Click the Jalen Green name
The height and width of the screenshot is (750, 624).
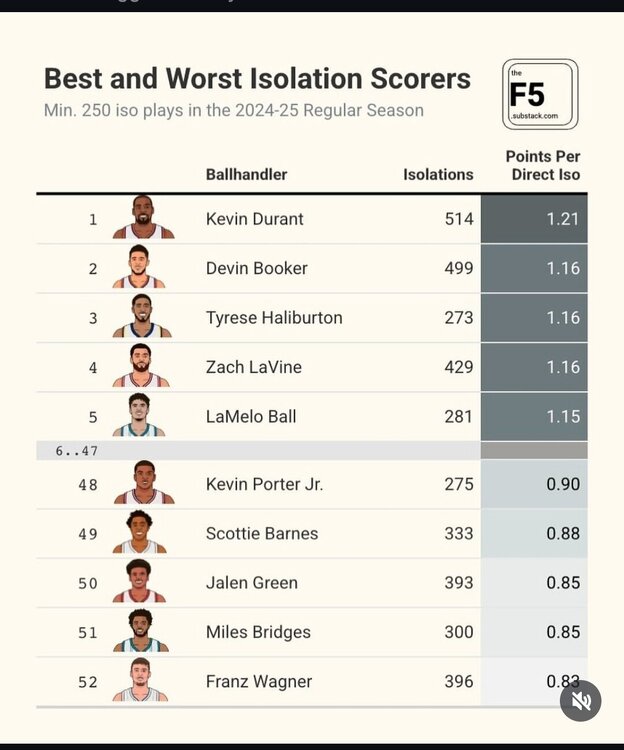252,582
